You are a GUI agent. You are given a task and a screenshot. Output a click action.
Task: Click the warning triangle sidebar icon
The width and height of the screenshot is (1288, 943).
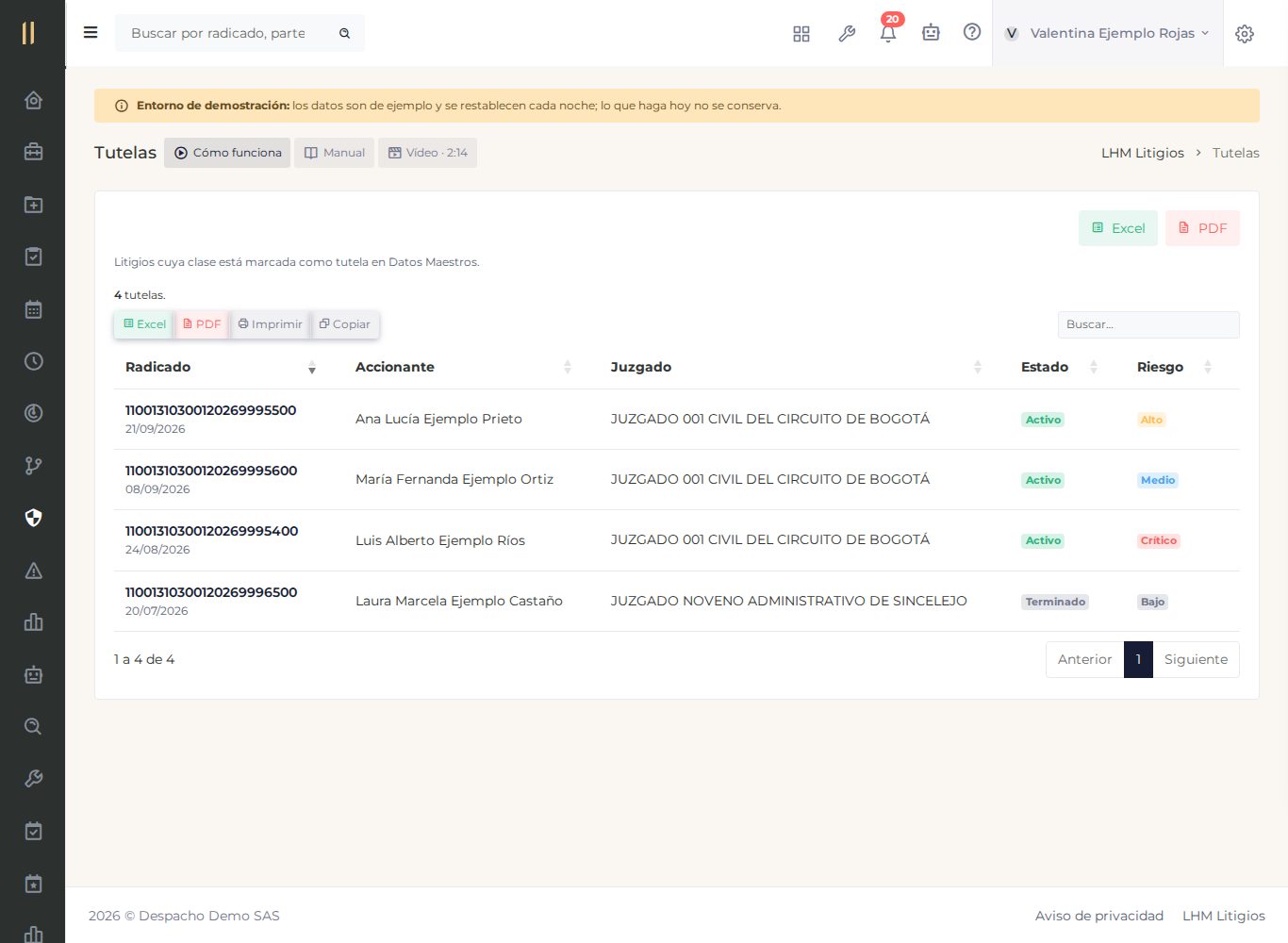[x=33, y=571]
